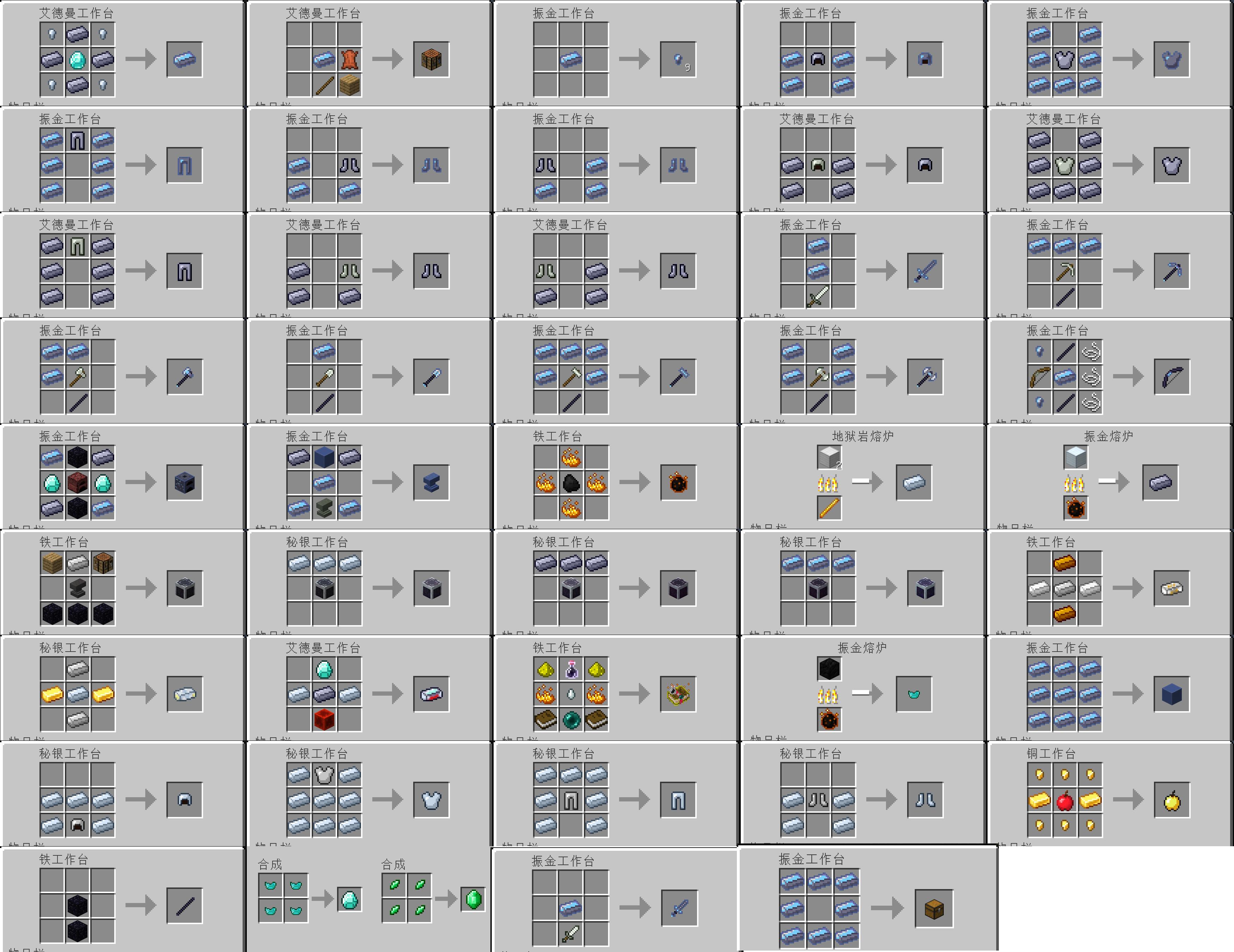Click the red apple in 铜工作台 grid
This screenshot has height=952, width=1234.
(1064, 800)
